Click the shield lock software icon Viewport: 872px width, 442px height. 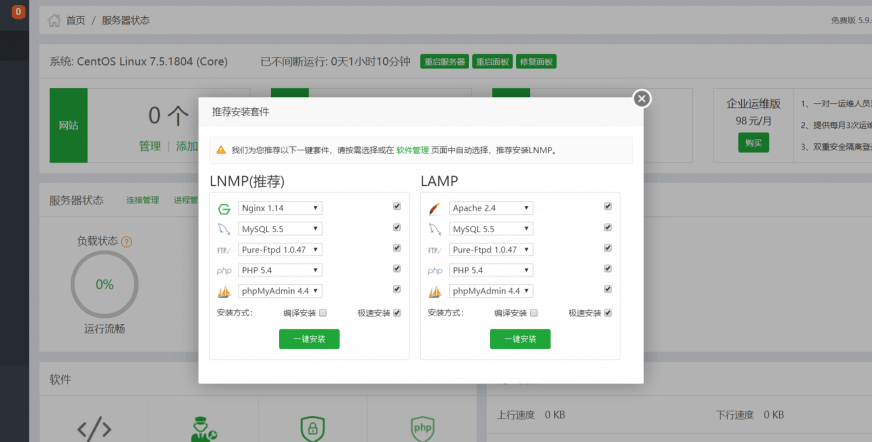point(313,429)
